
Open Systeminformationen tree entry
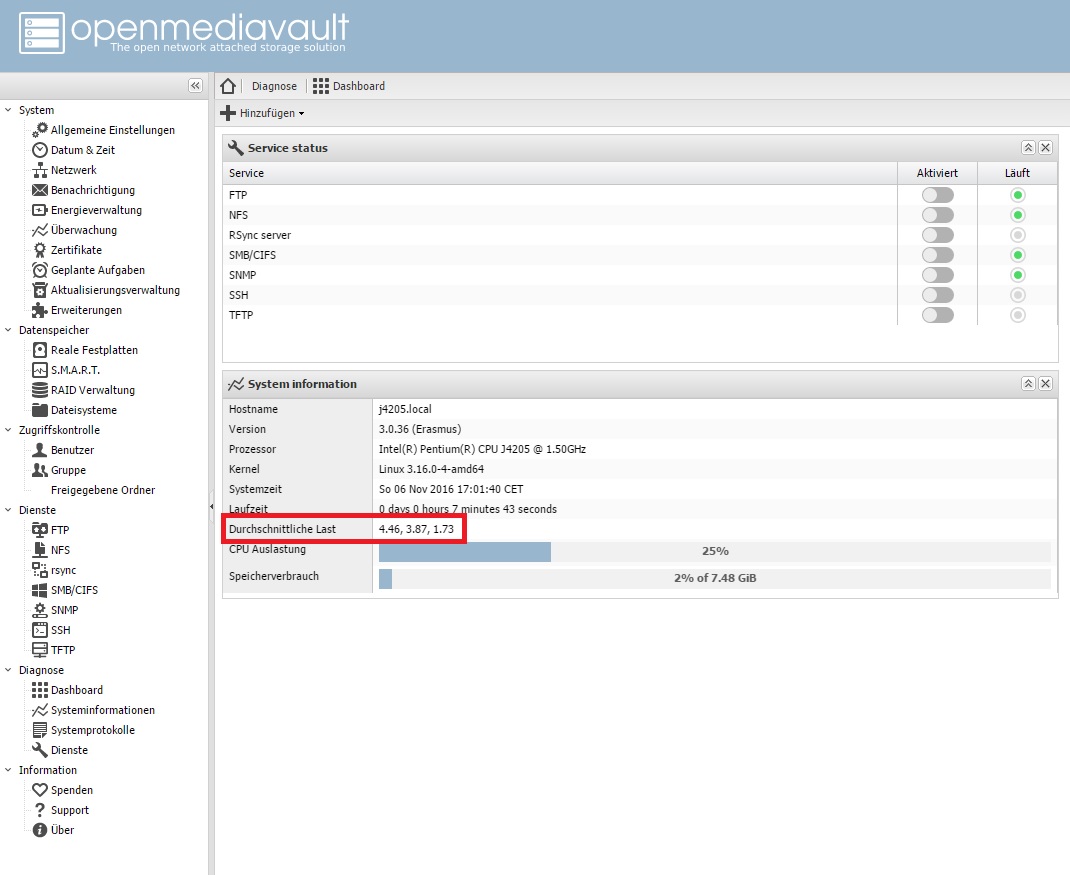[x=102, y=710]
